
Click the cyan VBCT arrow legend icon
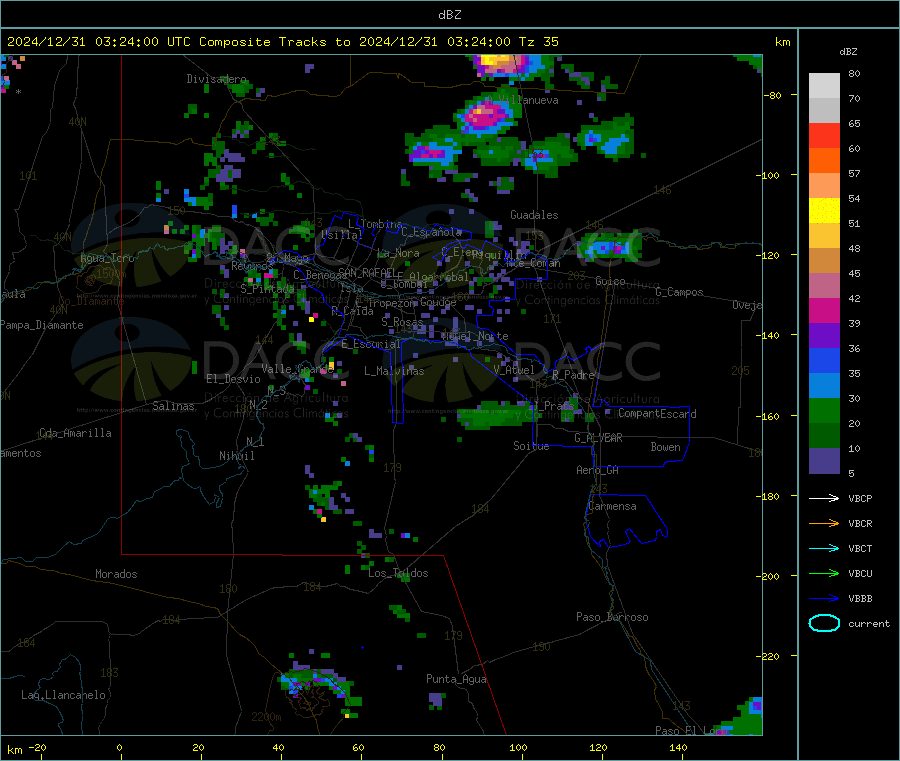(x=824, y=548)
